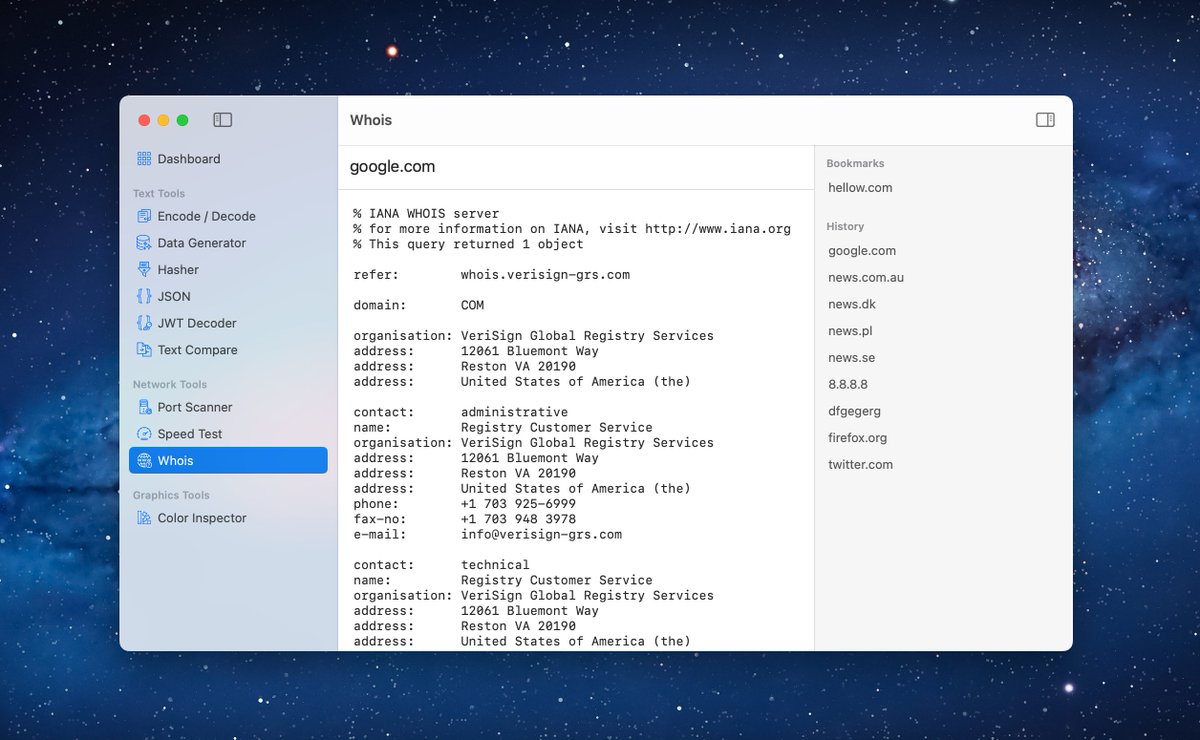The width and height of the screenshot is (1200, 740).
Task: Click the Port Scanner icon
Action: (x=144, y=407)
